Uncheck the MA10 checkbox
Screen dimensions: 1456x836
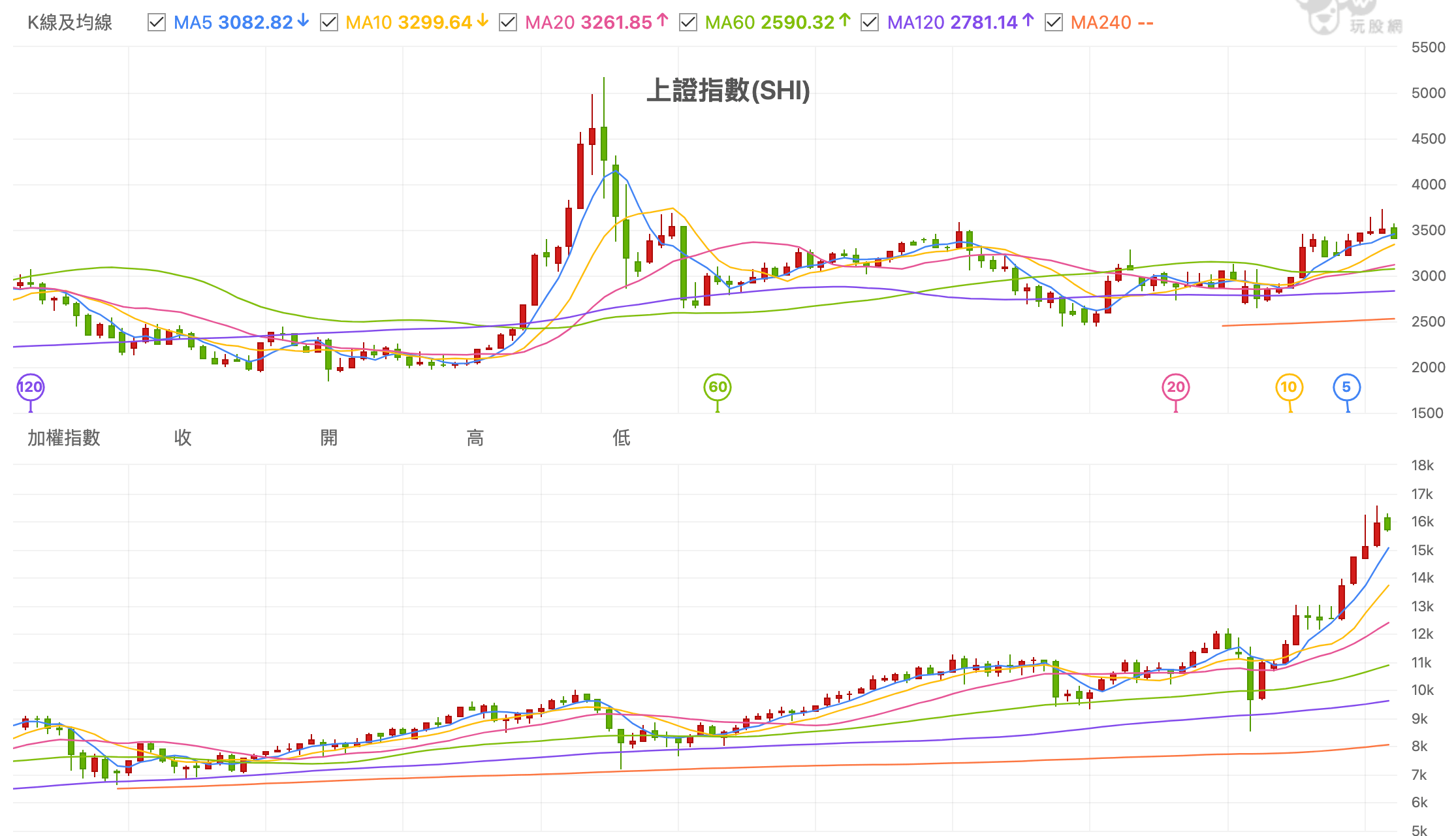[x=329, y=23]
